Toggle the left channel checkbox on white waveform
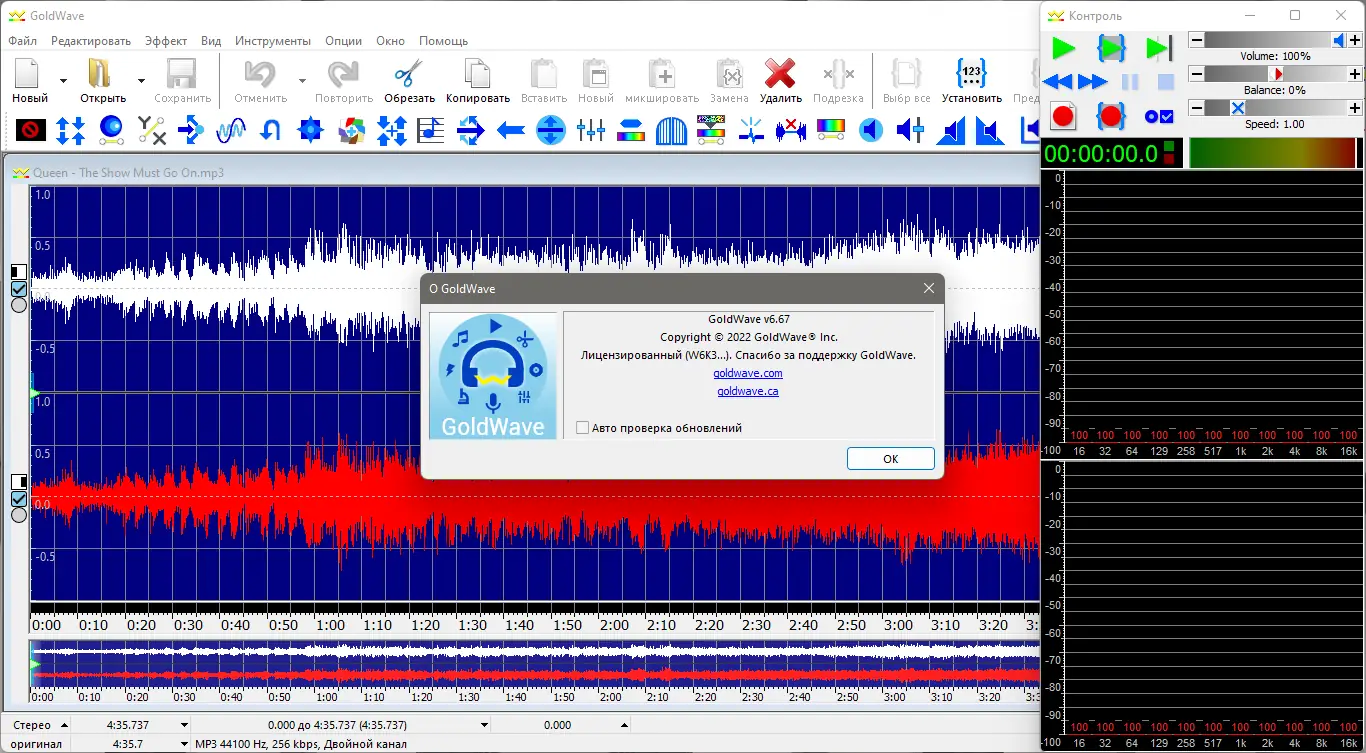Viewport: 1366px width, 753px height. [18, 289]
